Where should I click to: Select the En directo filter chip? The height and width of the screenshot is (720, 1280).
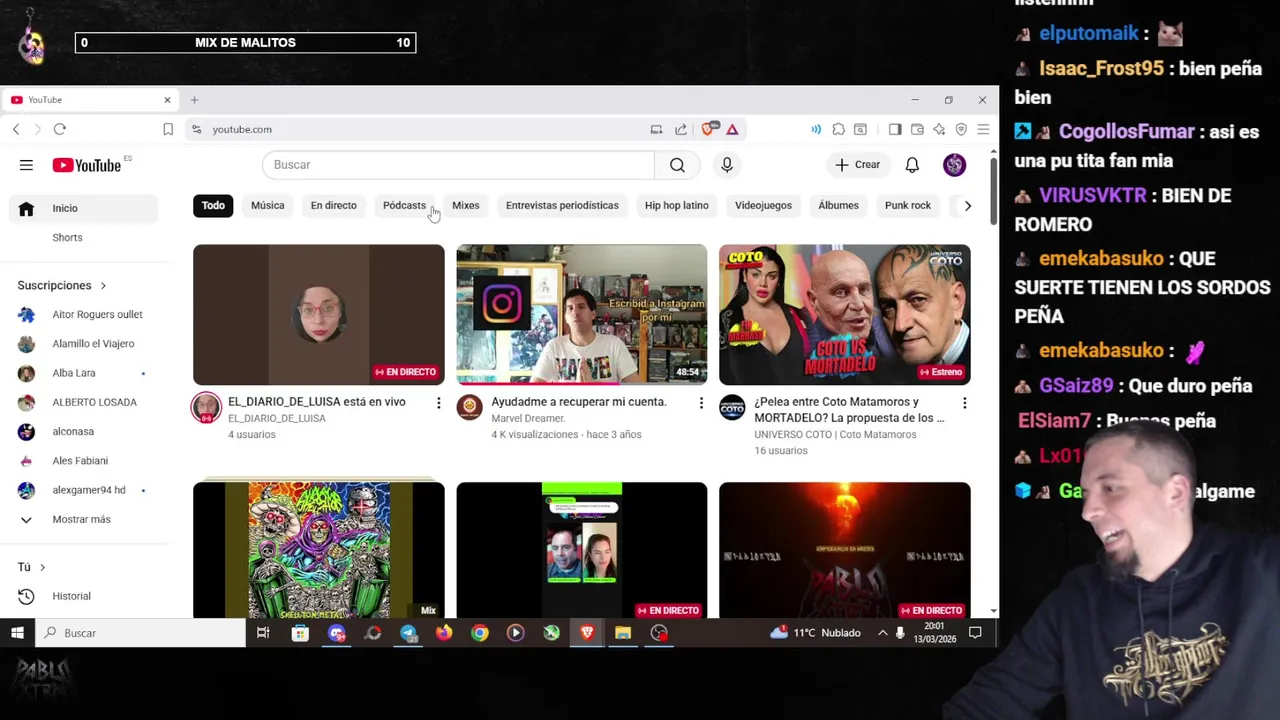tap(333, 205)
